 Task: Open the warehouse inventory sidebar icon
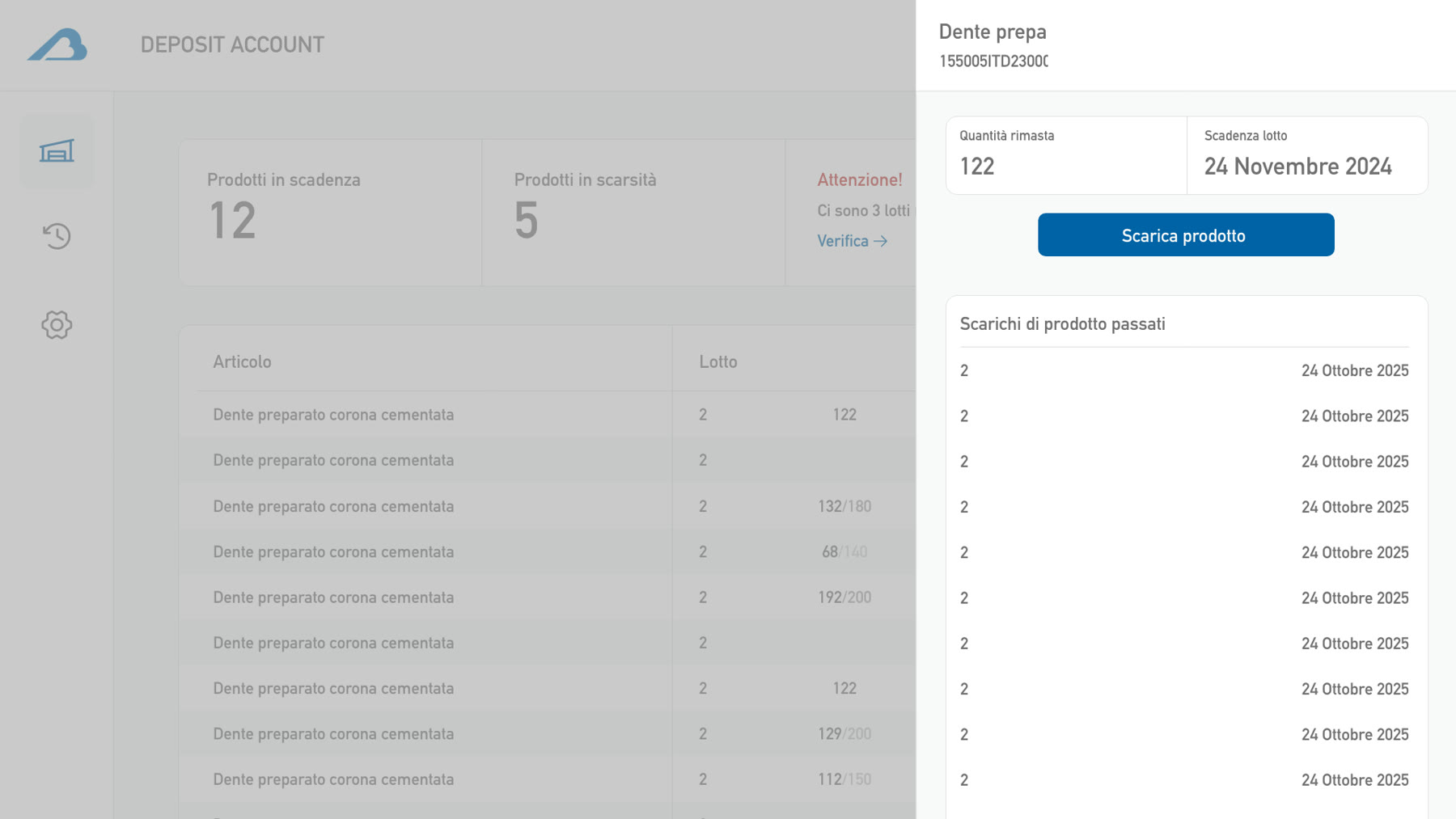(57, 151)
